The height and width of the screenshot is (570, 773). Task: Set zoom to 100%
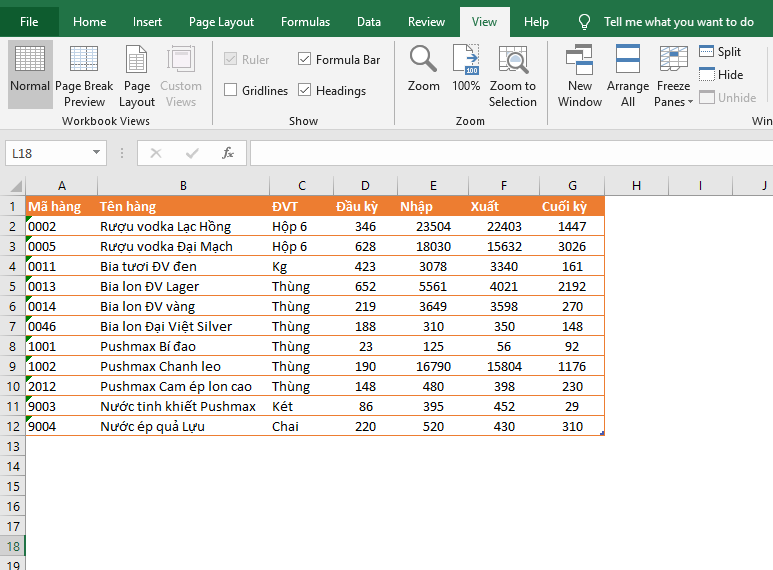tap(466, 70)
